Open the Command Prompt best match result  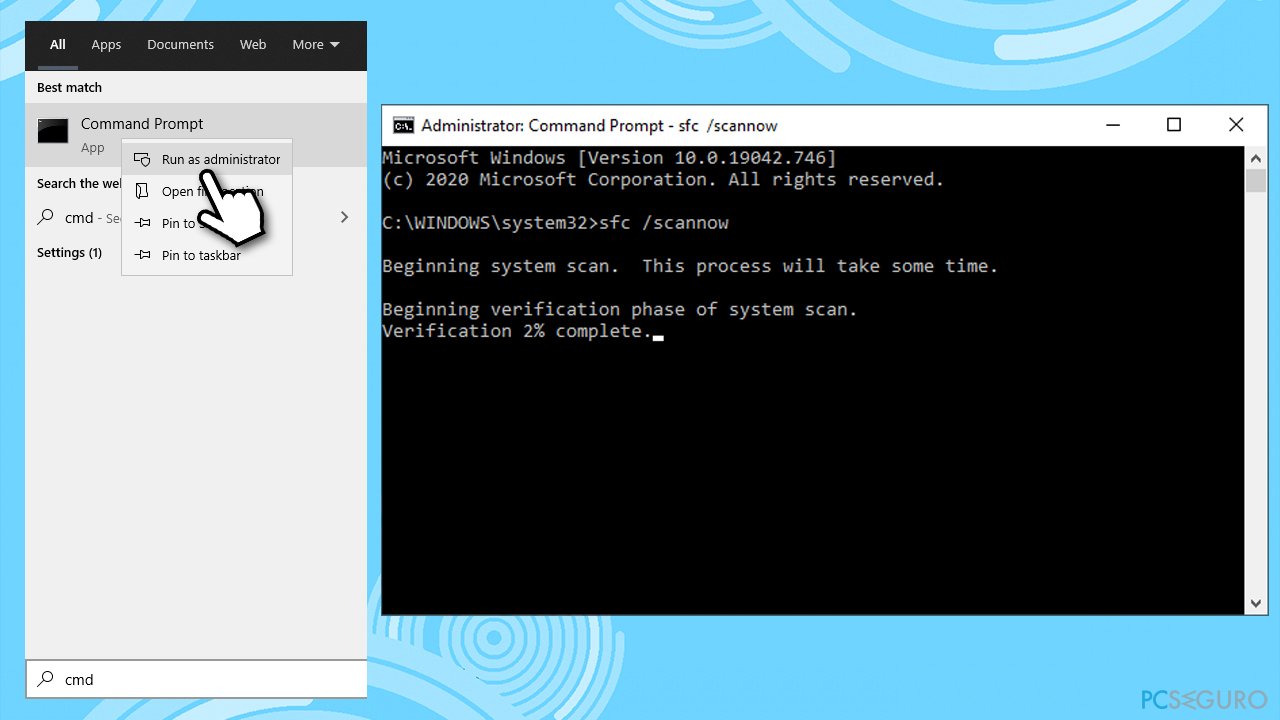click(x=196, y=135)
